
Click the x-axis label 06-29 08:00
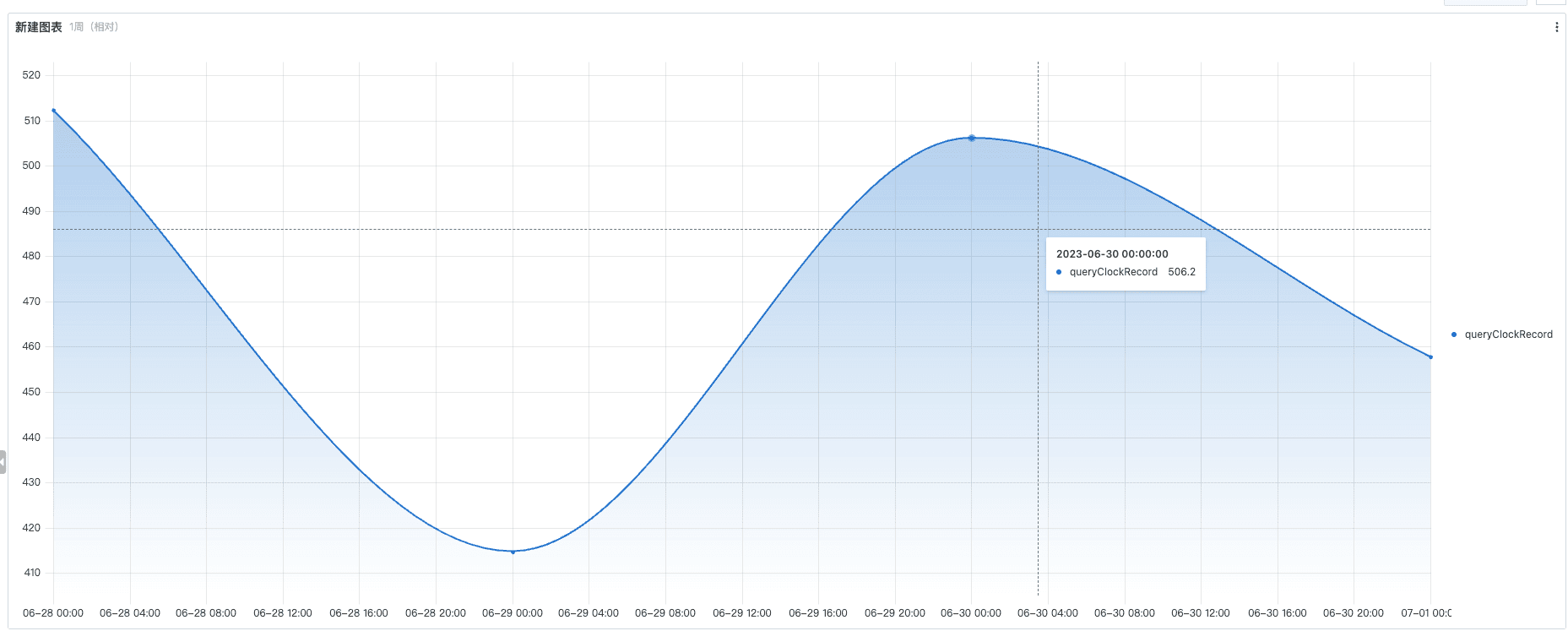coord(665,613)
